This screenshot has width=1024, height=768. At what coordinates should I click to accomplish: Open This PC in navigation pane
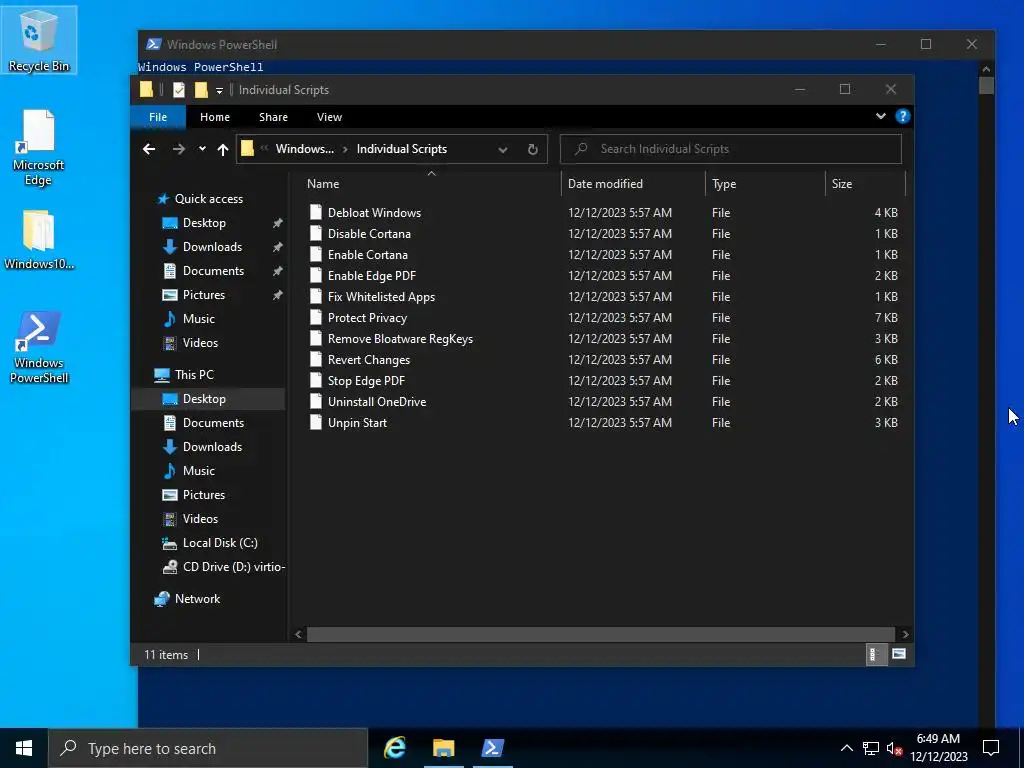pos(194,374)
